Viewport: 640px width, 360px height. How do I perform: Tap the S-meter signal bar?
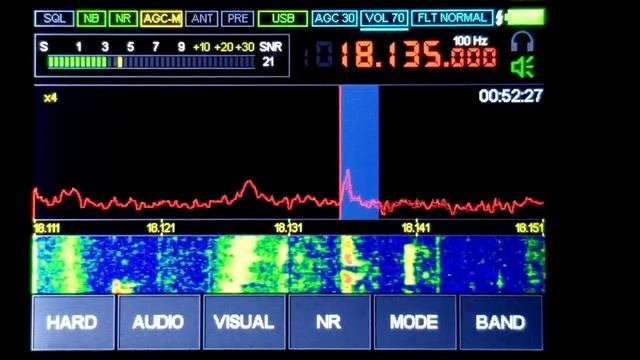(x=151, y=62)
